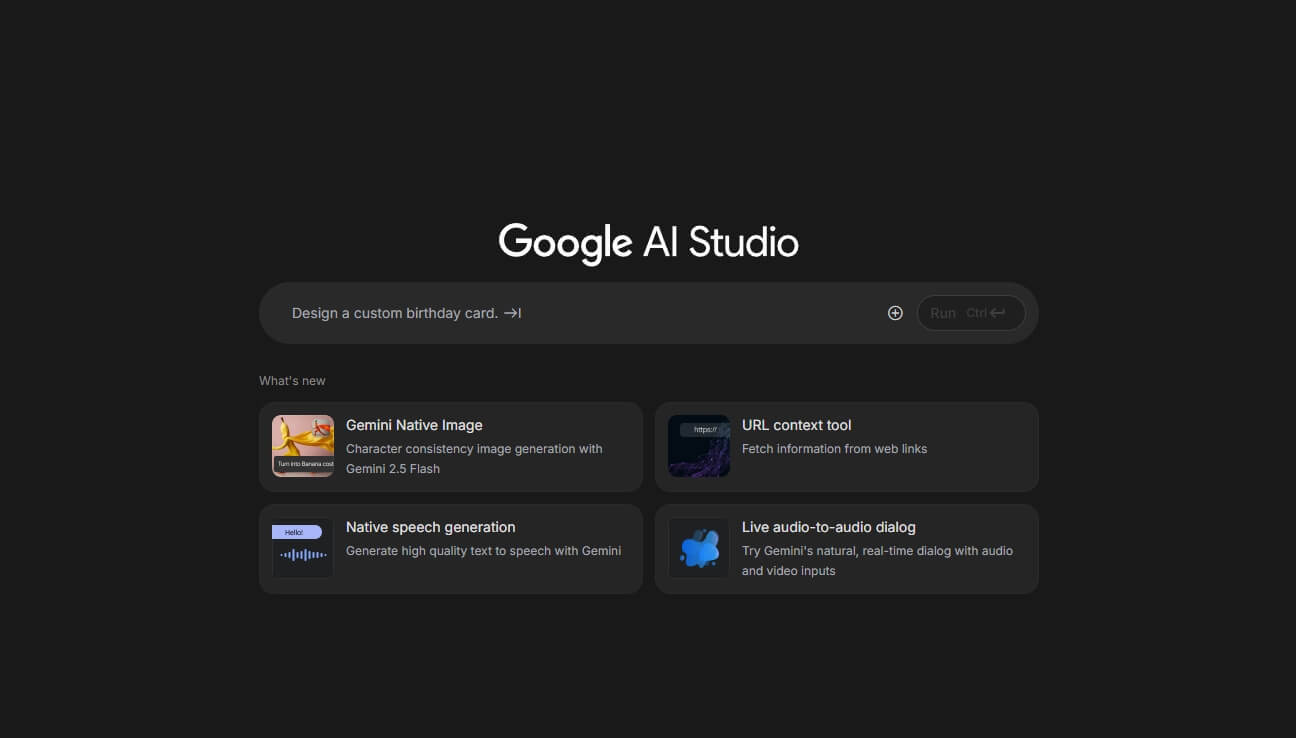Image resolution: width=1296 pixels, height=738 pixels.
Task: Click the Gemini 2.5 Flash description text
Action: pos(474,458)
